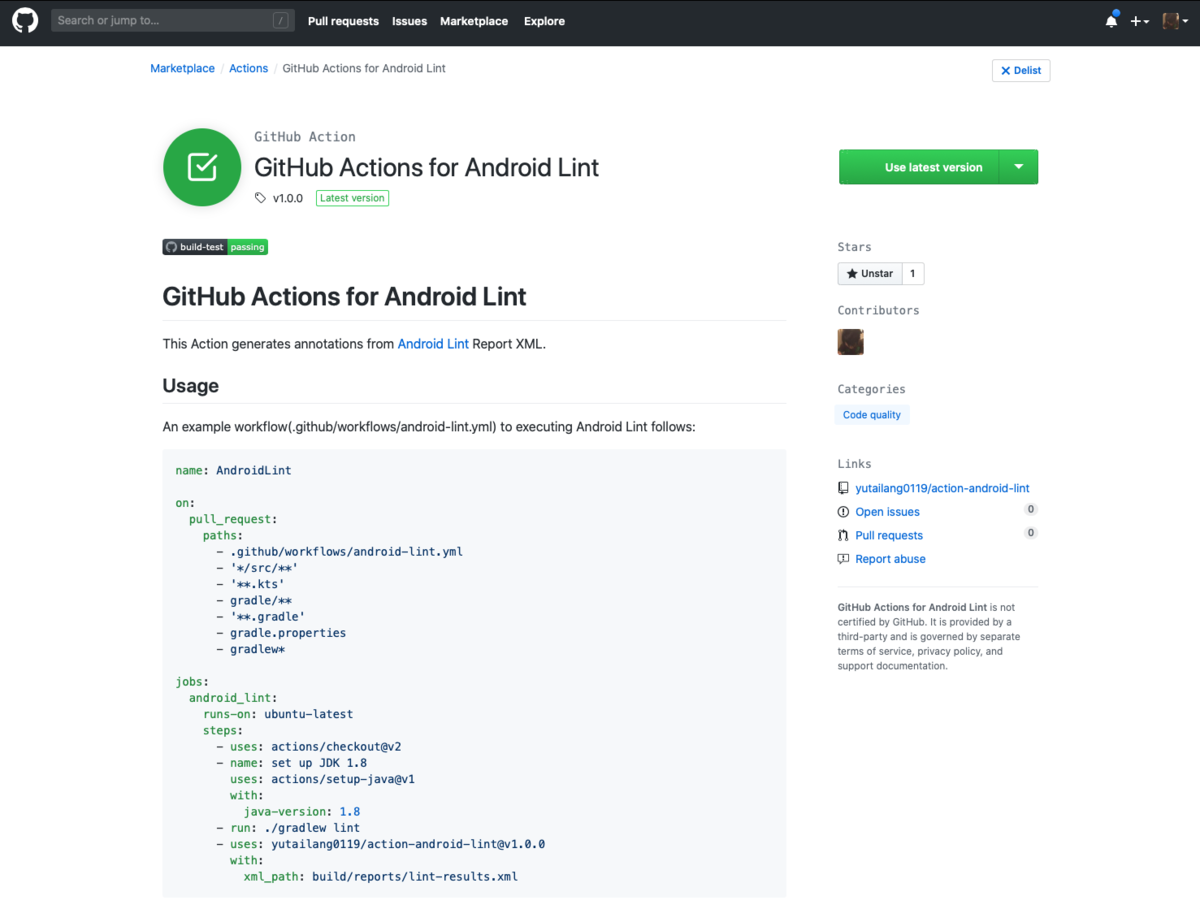Image resolution: width=1200 pixels, height=909 pixels.
Task: Open the profile avatar dropdown menu
Action: (x=1175, y=20)
